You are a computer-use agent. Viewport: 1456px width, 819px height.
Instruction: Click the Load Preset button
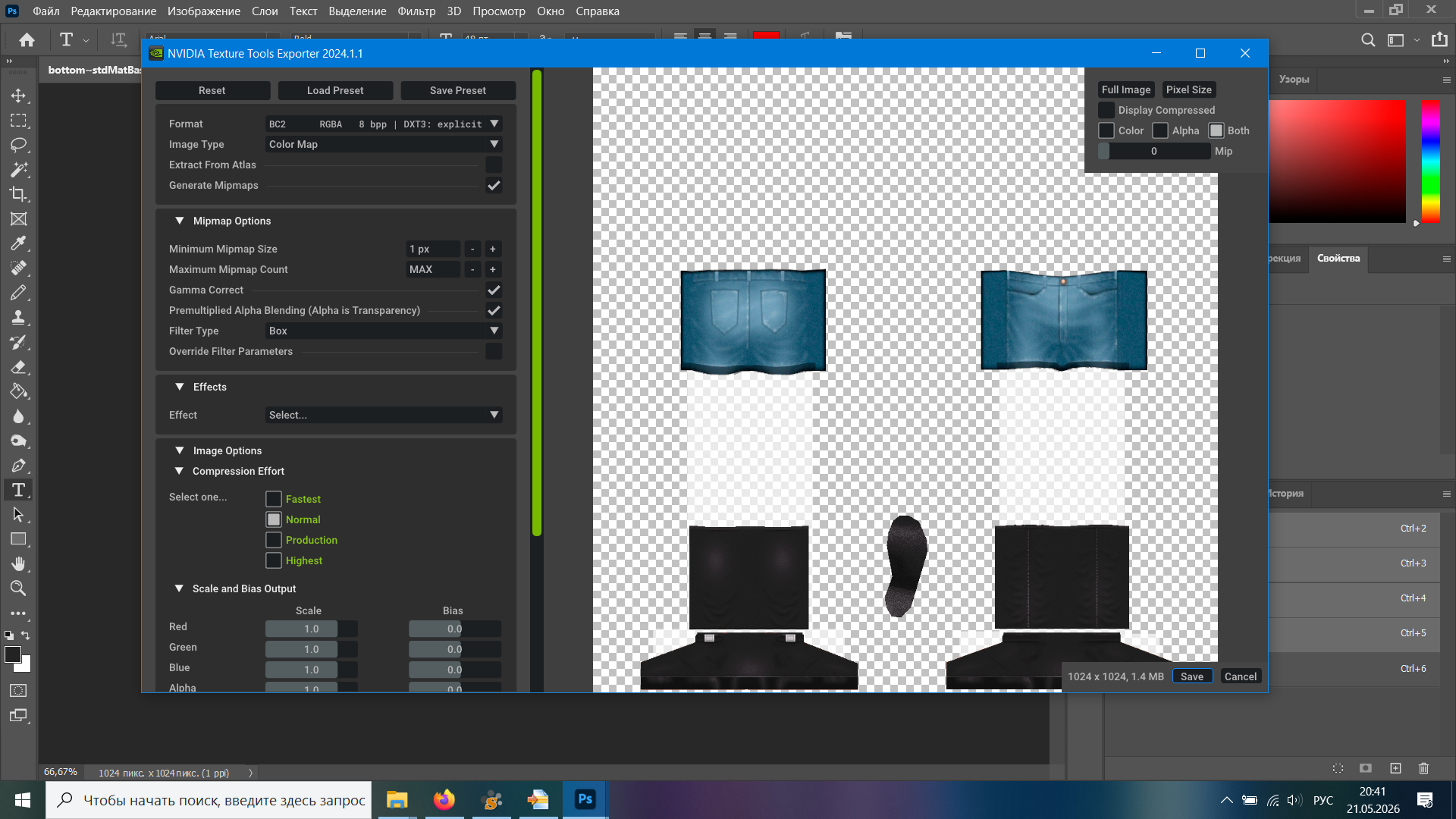coord(335,90)
